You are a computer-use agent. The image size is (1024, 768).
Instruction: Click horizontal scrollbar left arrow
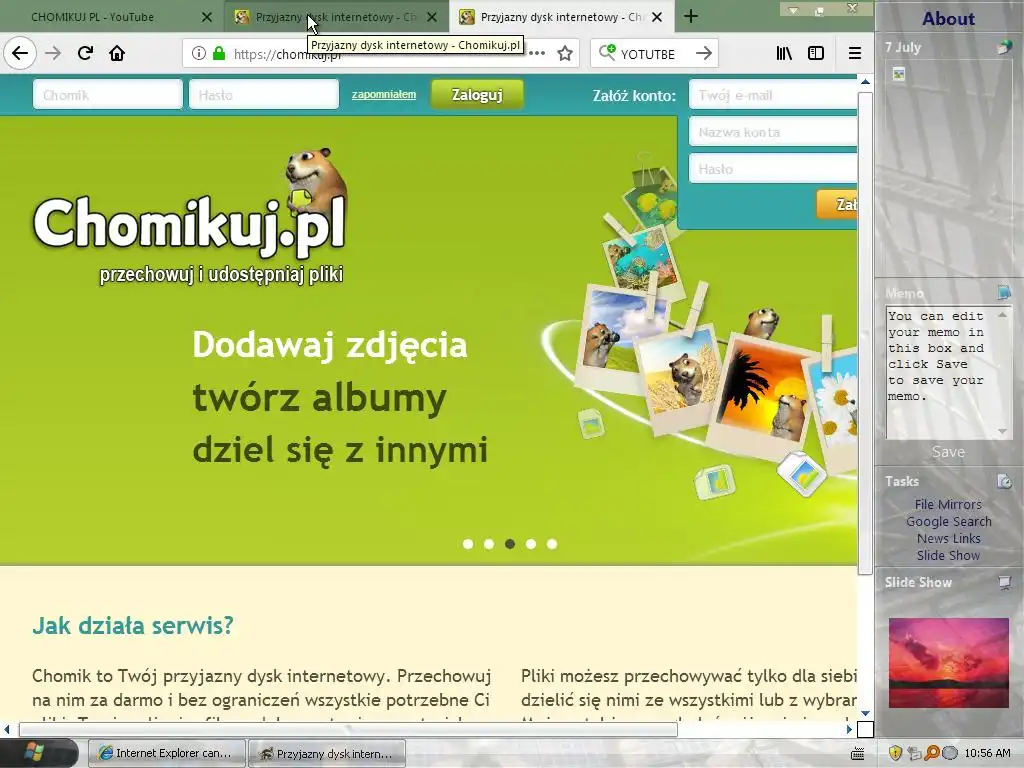click(6, 729)
